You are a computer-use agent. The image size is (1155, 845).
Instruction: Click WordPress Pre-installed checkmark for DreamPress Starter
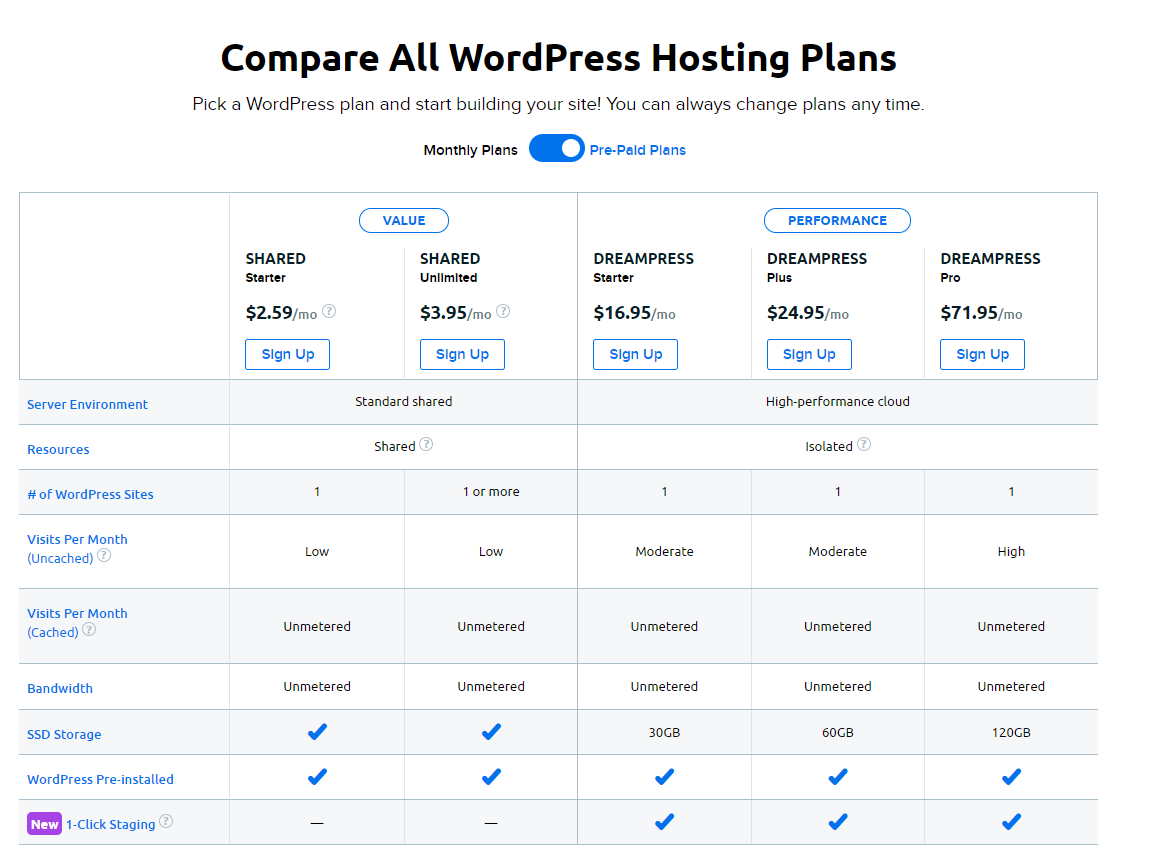pos(664,776)
